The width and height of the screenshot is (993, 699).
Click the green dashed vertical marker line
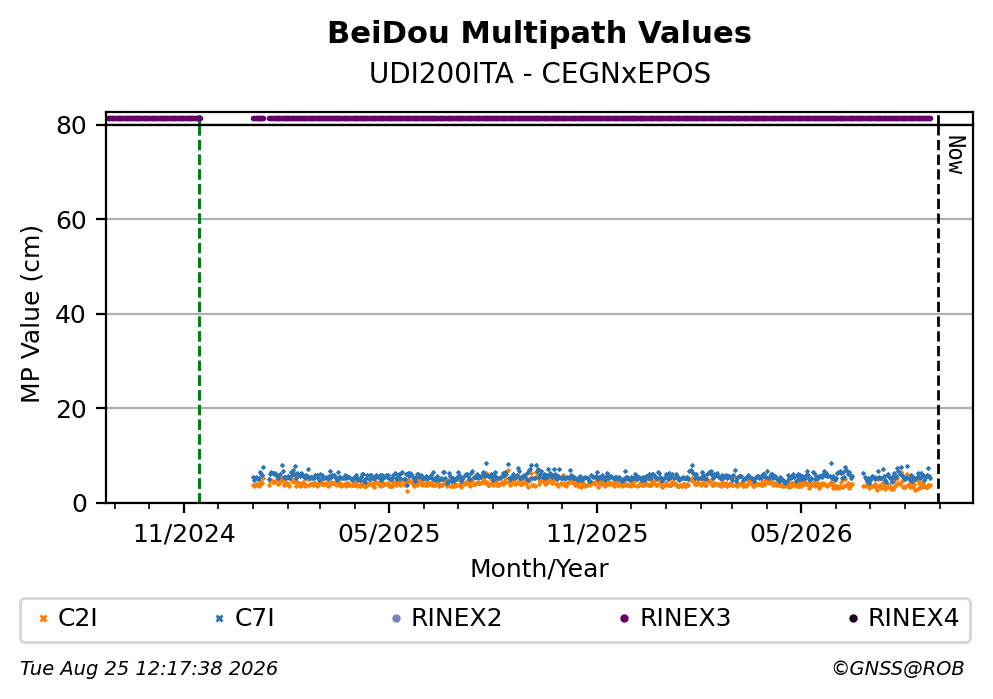pyautogui.click(x=199, y=310)
